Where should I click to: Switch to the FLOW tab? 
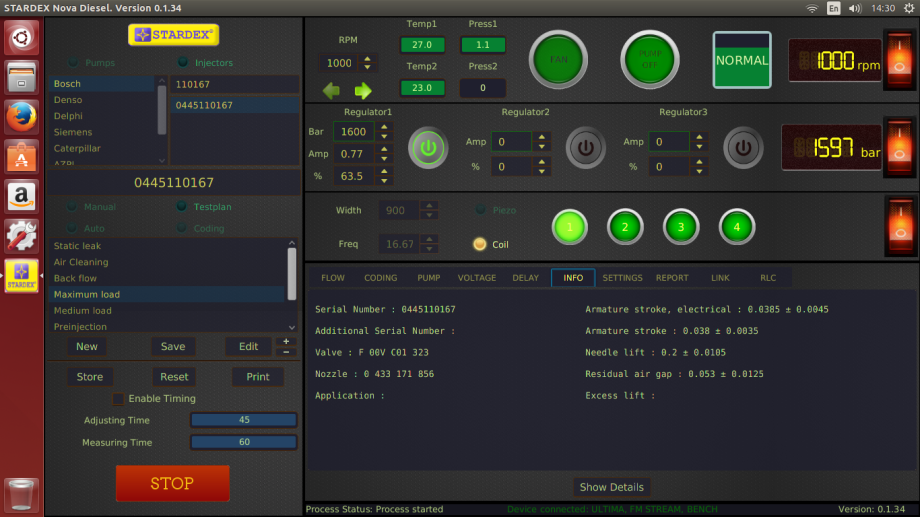333,278
